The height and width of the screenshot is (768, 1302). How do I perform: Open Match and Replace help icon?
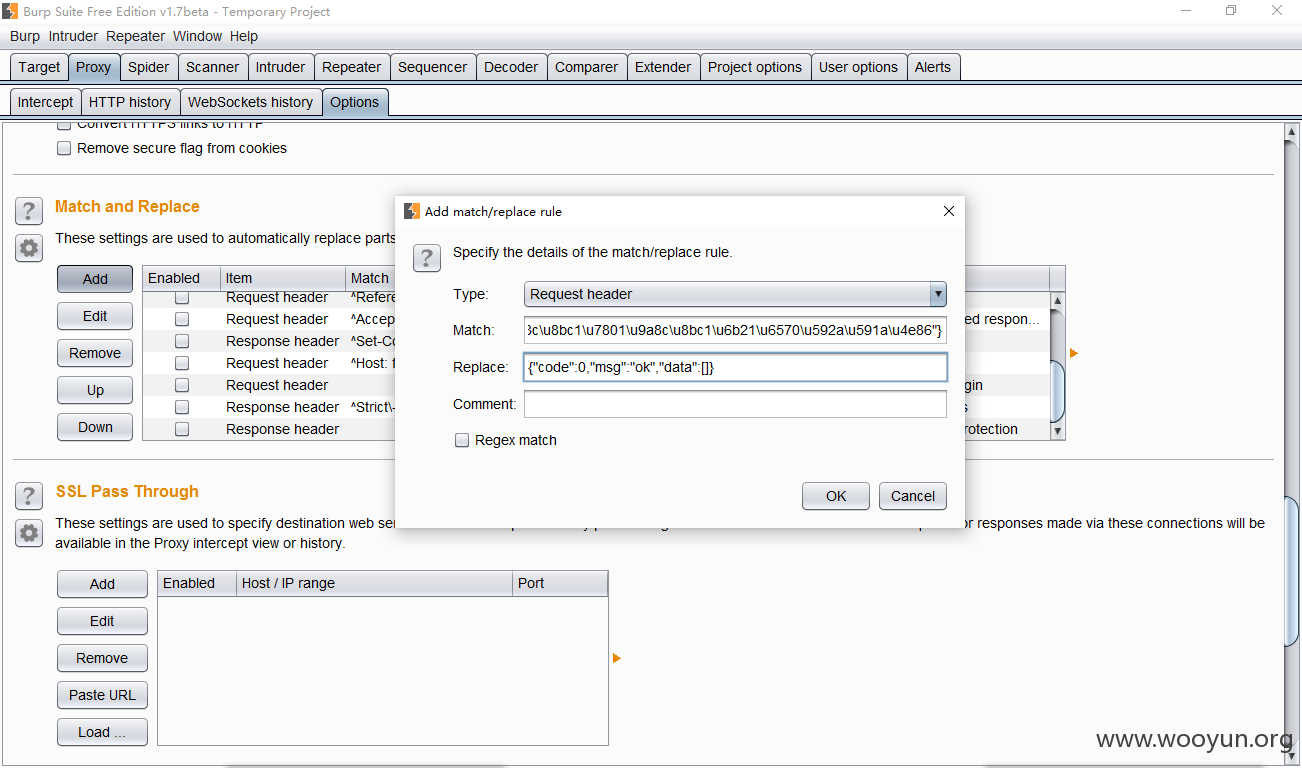(29, 211)
